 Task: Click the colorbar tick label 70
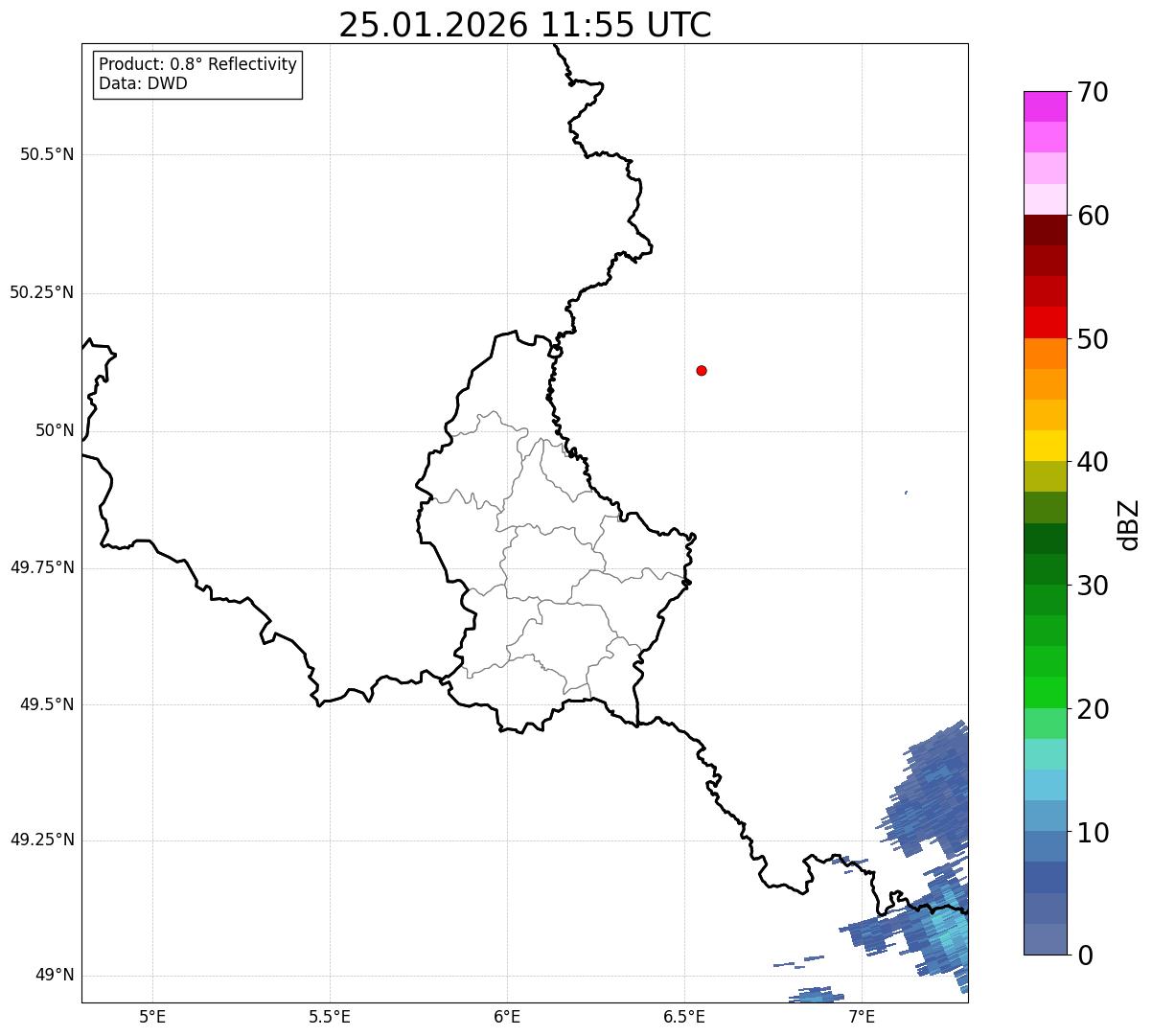click(1093, 92)
